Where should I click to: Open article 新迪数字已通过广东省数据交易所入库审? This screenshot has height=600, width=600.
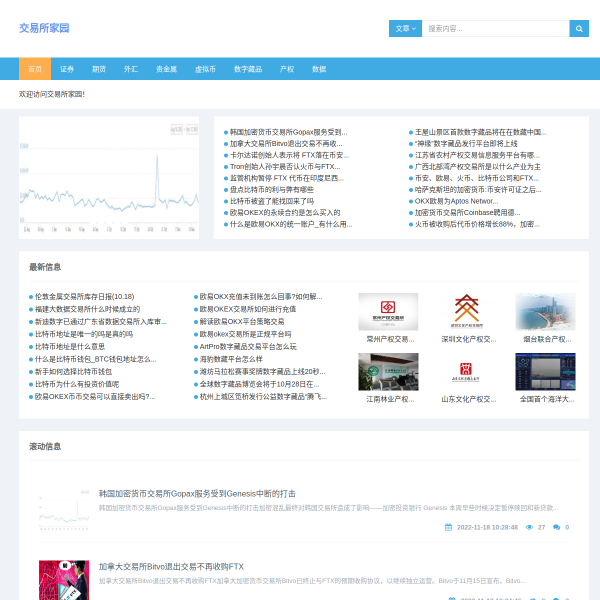tap(101, 322)
